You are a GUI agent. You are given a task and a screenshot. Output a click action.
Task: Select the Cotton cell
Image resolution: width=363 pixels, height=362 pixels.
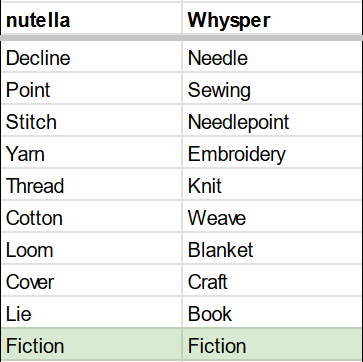91,216
